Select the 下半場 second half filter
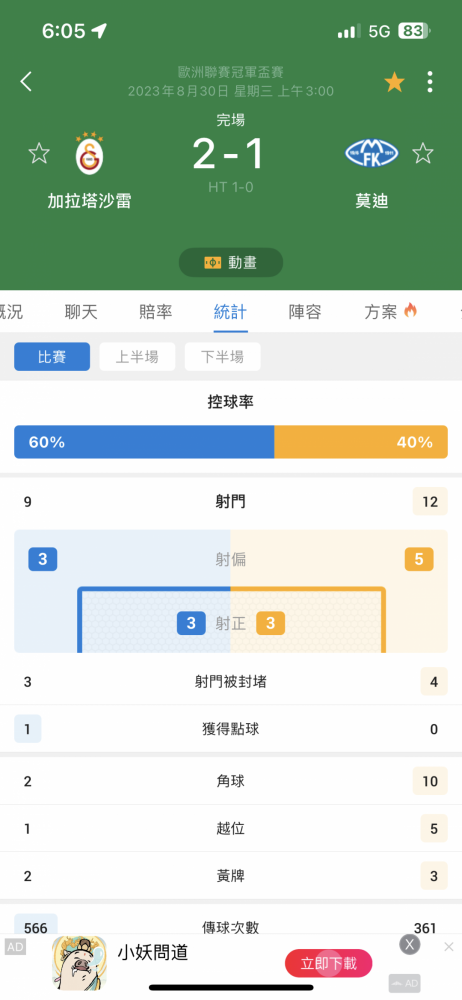The width and height of the screenshot is (462, 1000). (x=223, y=357)
